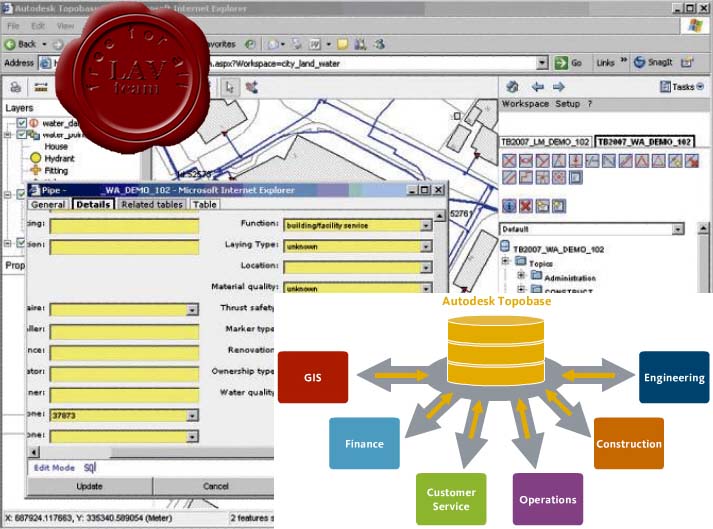The height and width of the screenshot is (529, 713).
Task: Click the document with star icon
Action: 559,206
